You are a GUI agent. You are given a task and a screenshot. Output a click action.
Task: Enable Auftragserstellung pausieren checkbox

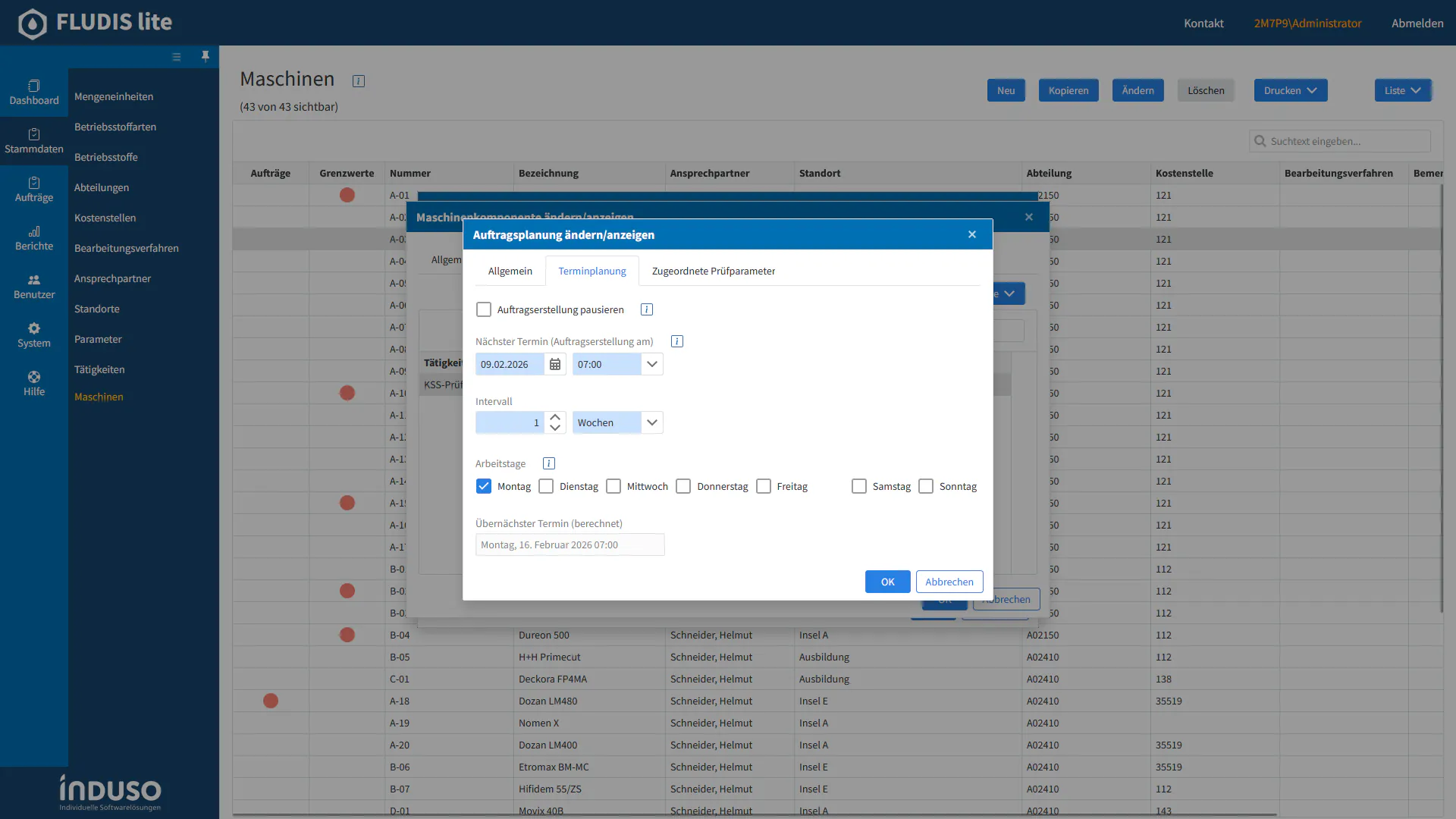pos(484,309)
